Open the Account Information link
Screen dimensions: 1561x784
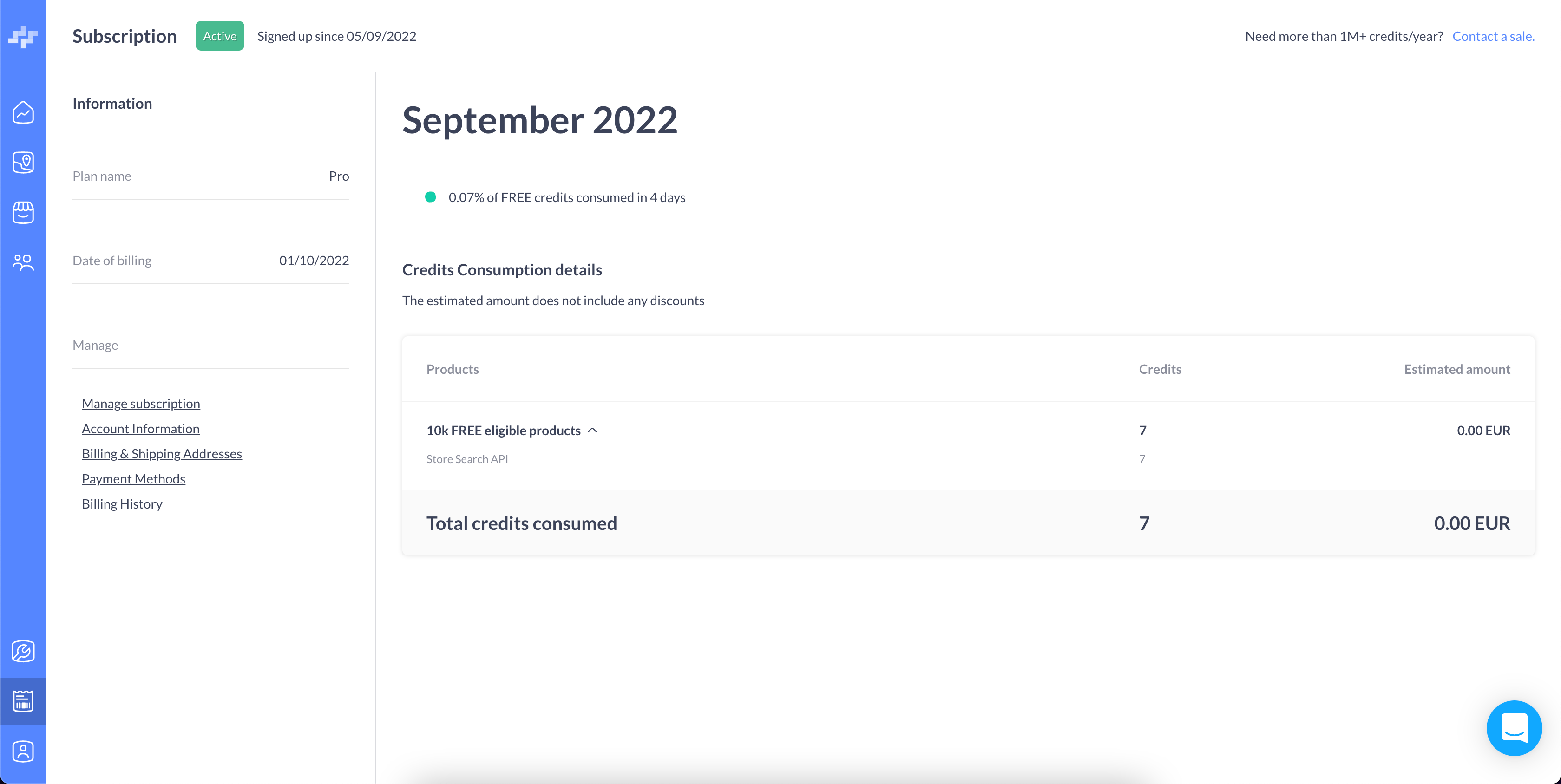pyautogui.click(x=141, y=428)
